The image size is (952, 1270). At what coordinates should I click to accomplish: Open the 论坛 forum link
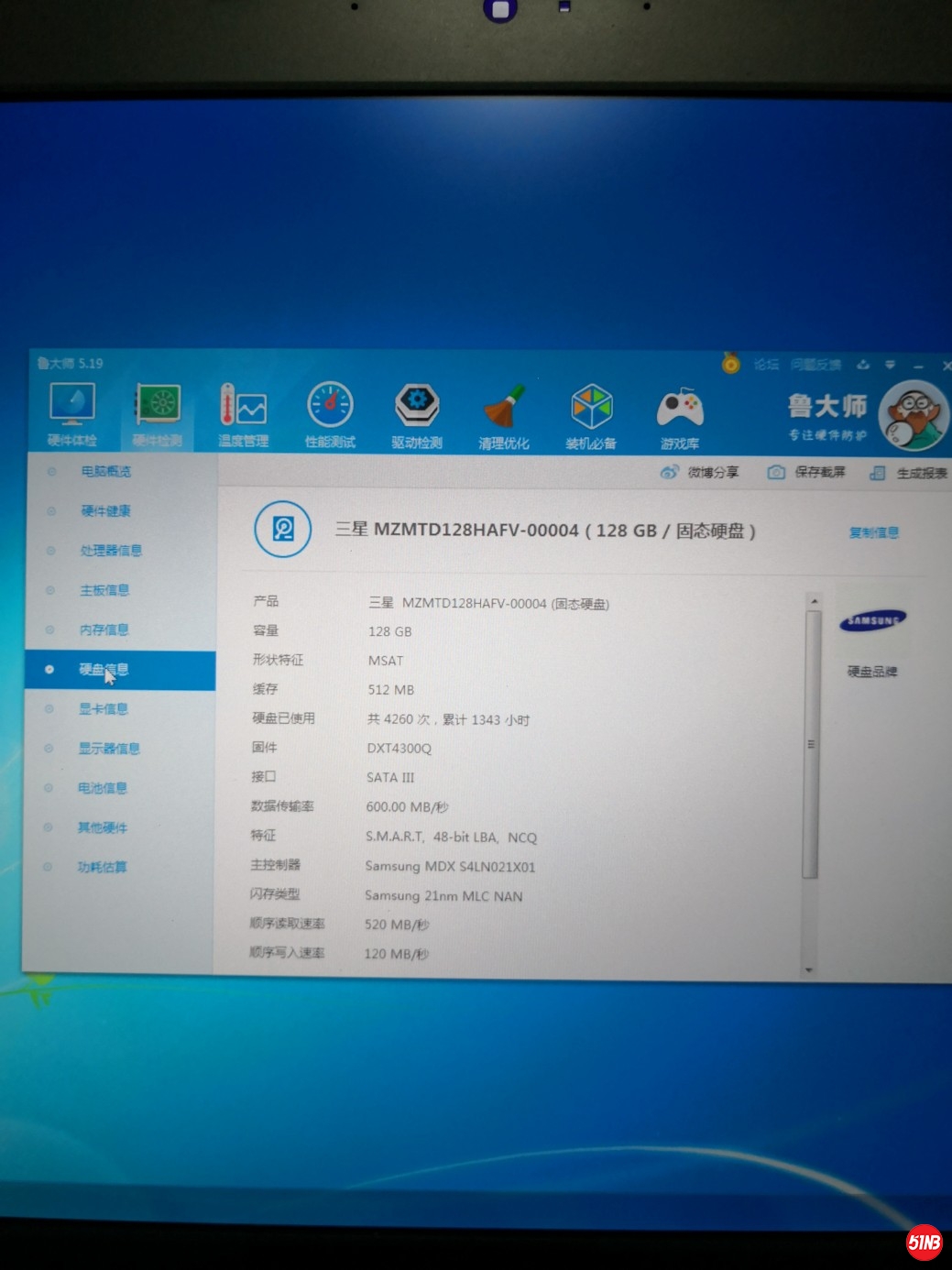(x=765, y=364)
